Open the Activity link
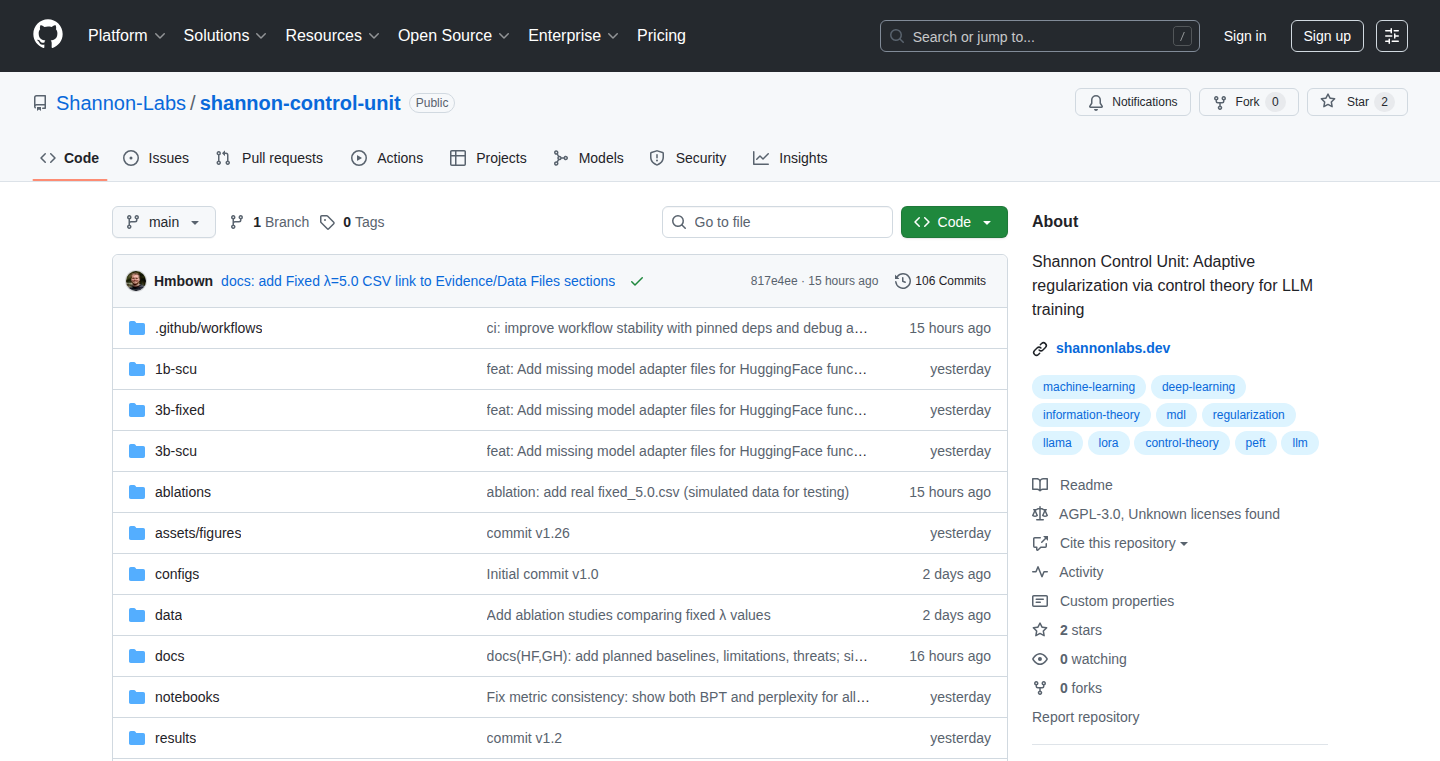Viewport: 1440px width, 761px height. coord(1081,572)
